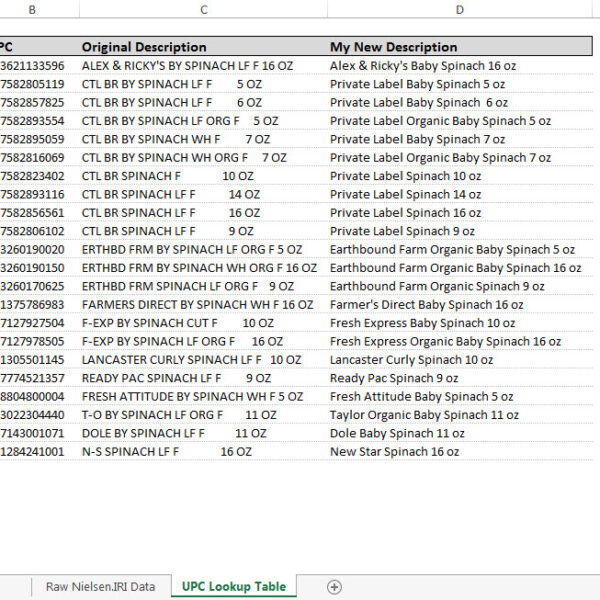Select cell Earthbound Farm Organic Baby Spinach 16 oz
The width and height of the screenshot is (600, 600).
[460, 267]
